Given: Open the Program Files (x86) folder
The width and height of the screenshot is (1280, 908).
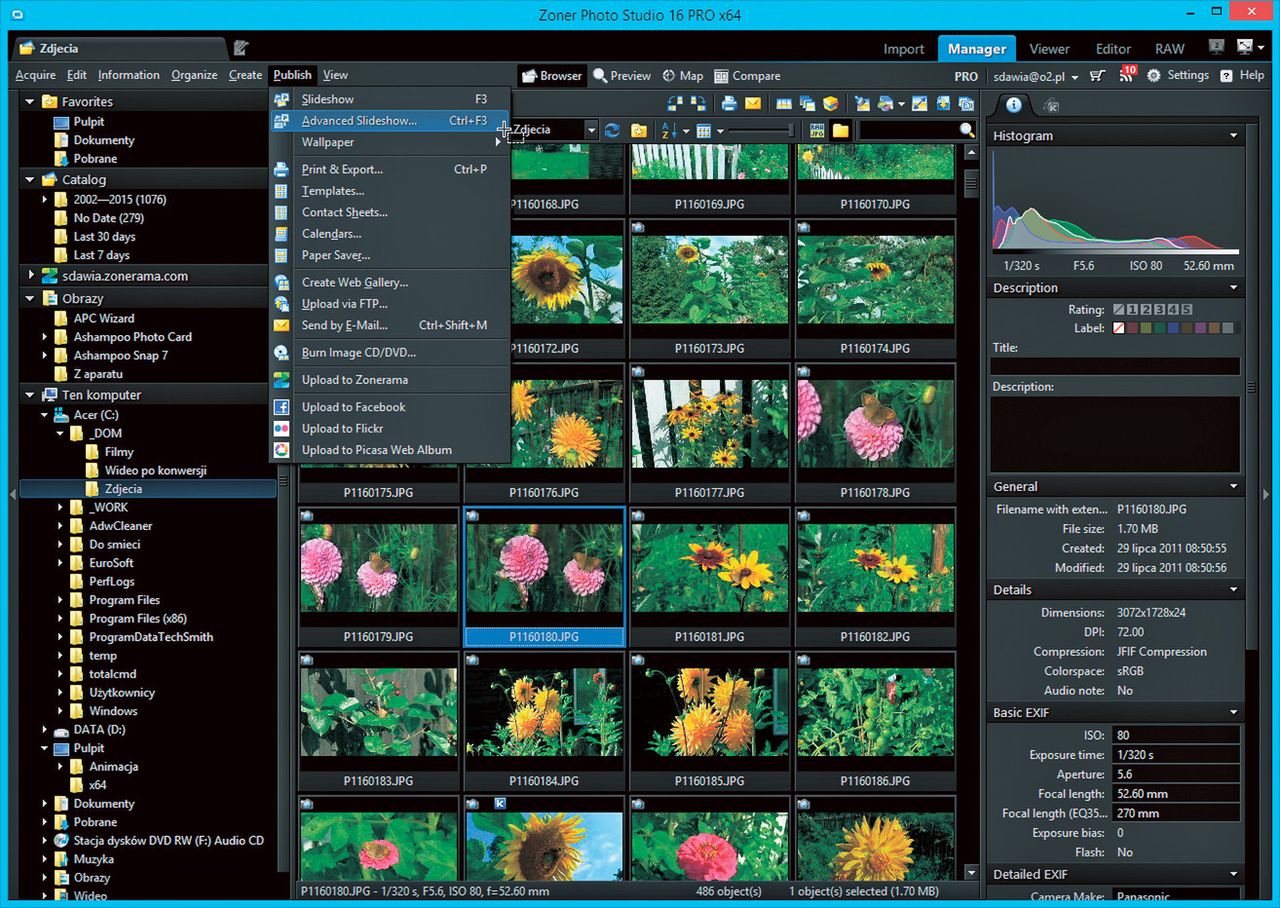Looking at the screenshot, I should pyautogui.click(x=138, y=619).
